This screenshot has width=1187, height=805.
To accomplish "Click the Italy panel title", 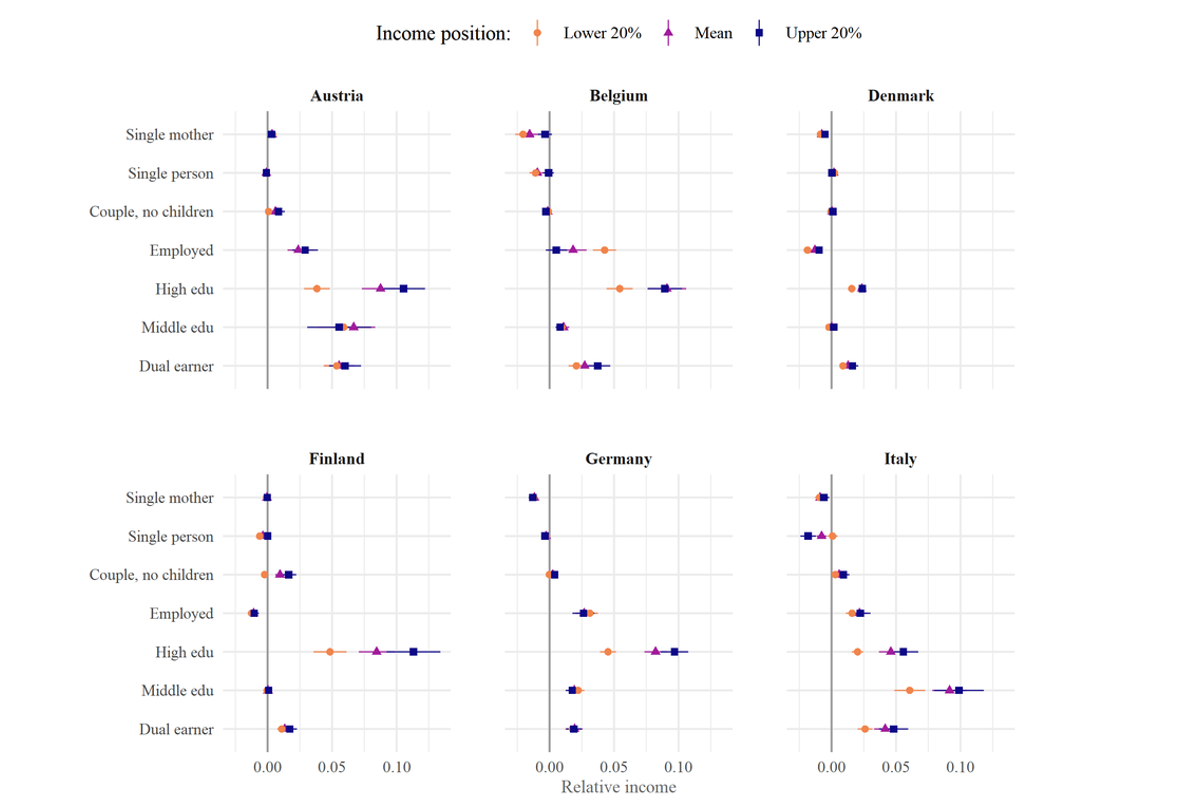I will (901, 459).
